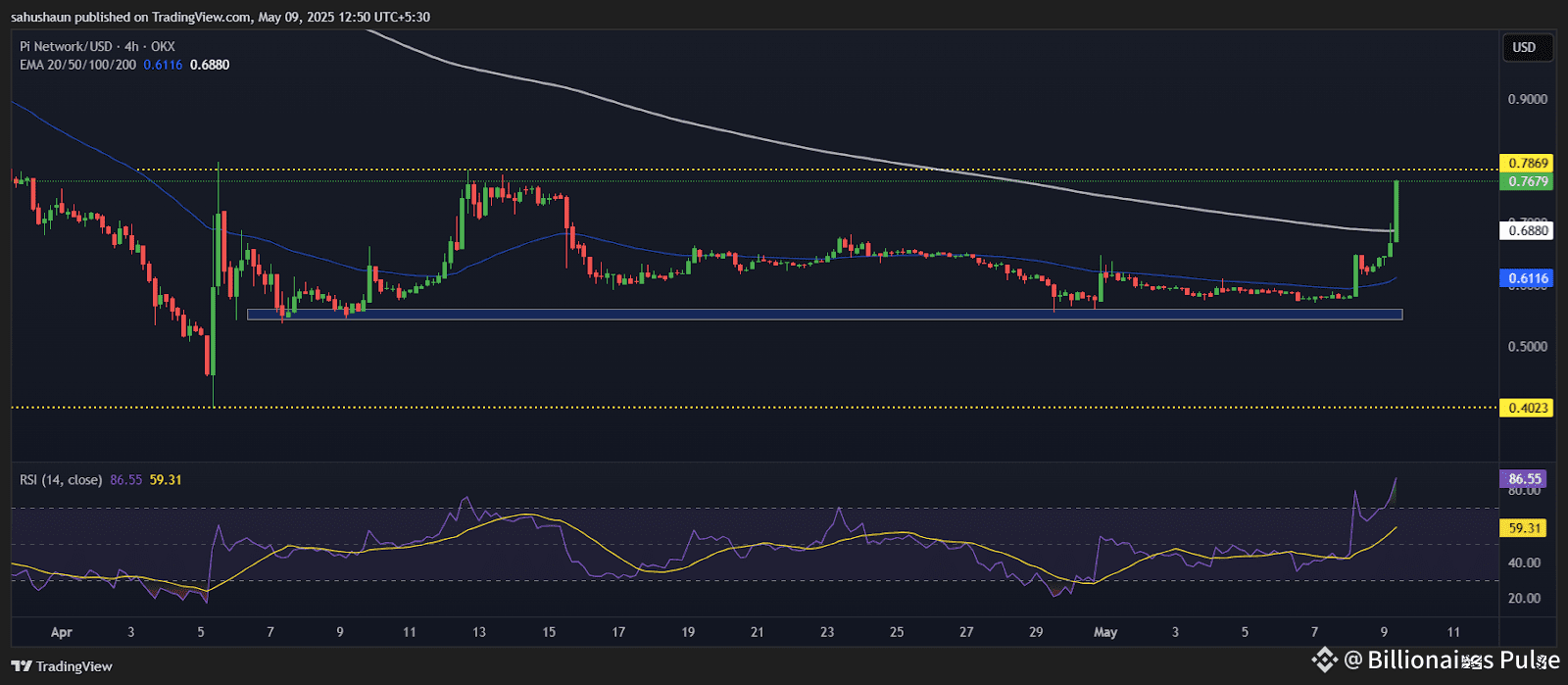Screen dimensions: 1568x685
Task: Click the Apr label on time axis
Action: tap(61, 632)
